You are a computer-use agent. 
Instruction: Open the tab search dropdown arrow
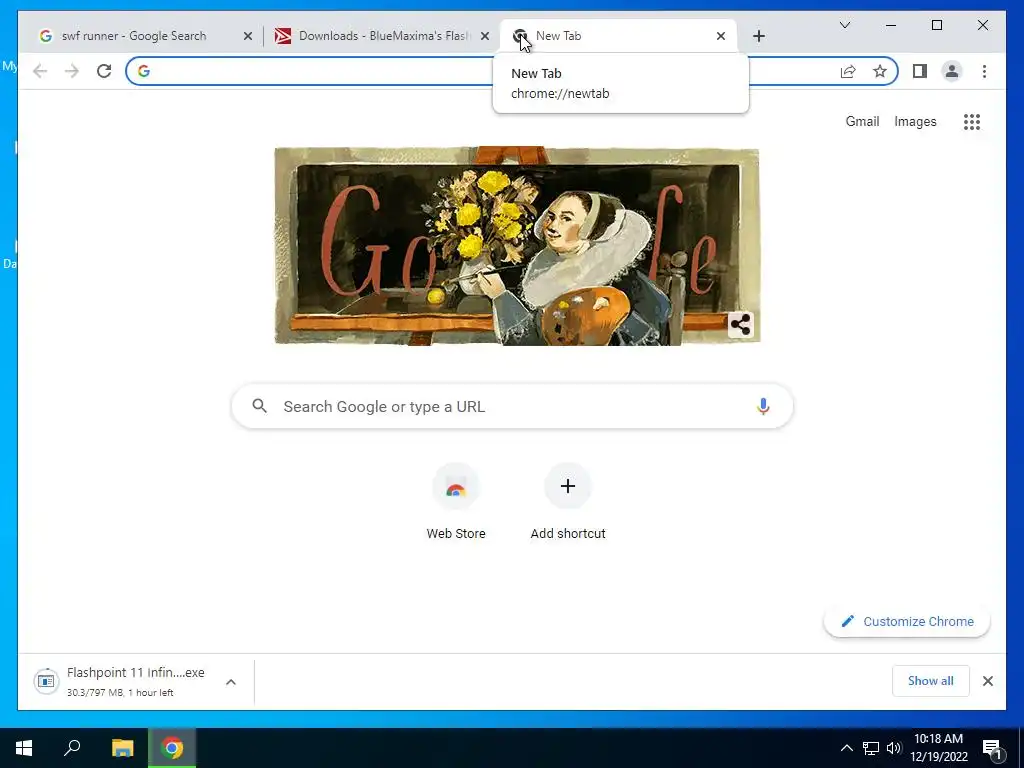point(844,25)
